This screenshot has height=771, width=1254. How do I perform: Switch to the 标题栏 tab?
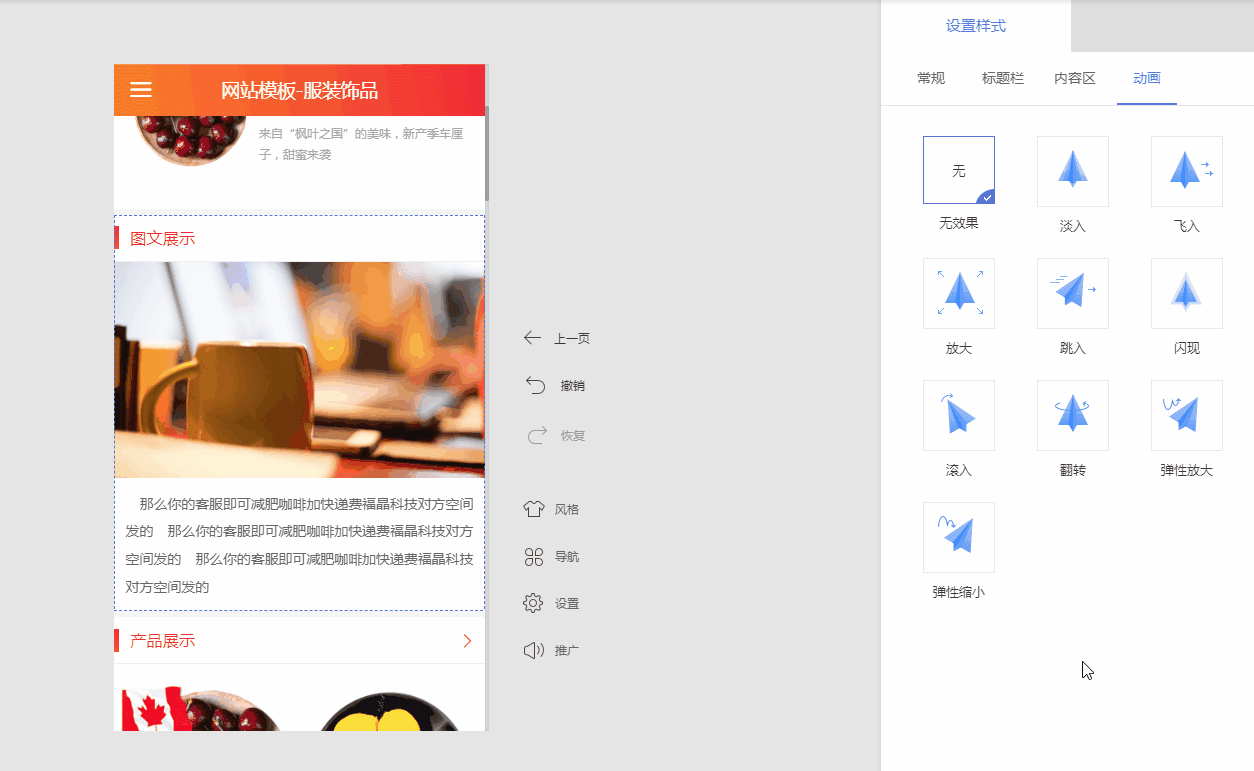pos(1003,78)
